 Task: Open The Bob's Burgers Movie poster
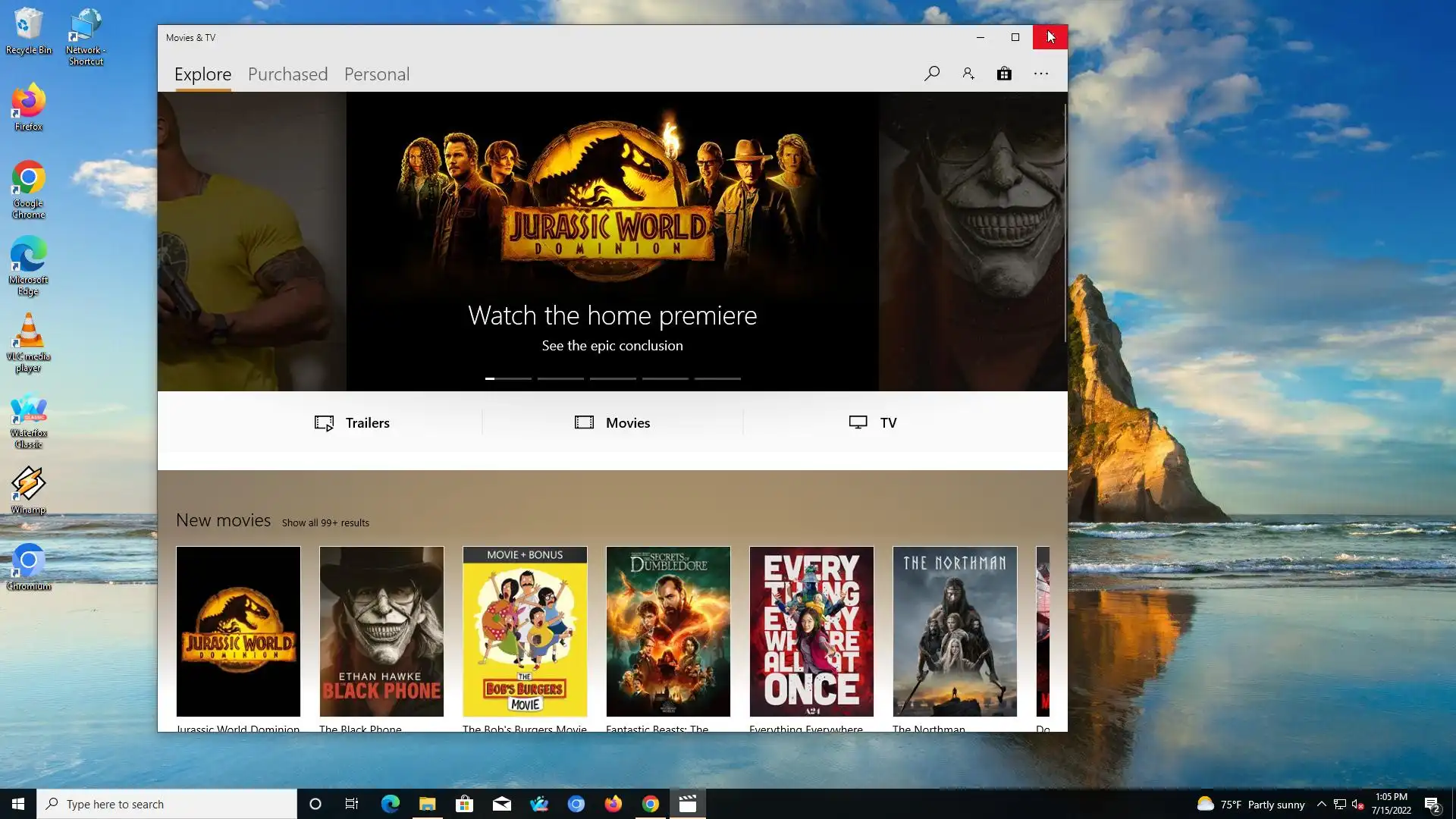[525, 631]
